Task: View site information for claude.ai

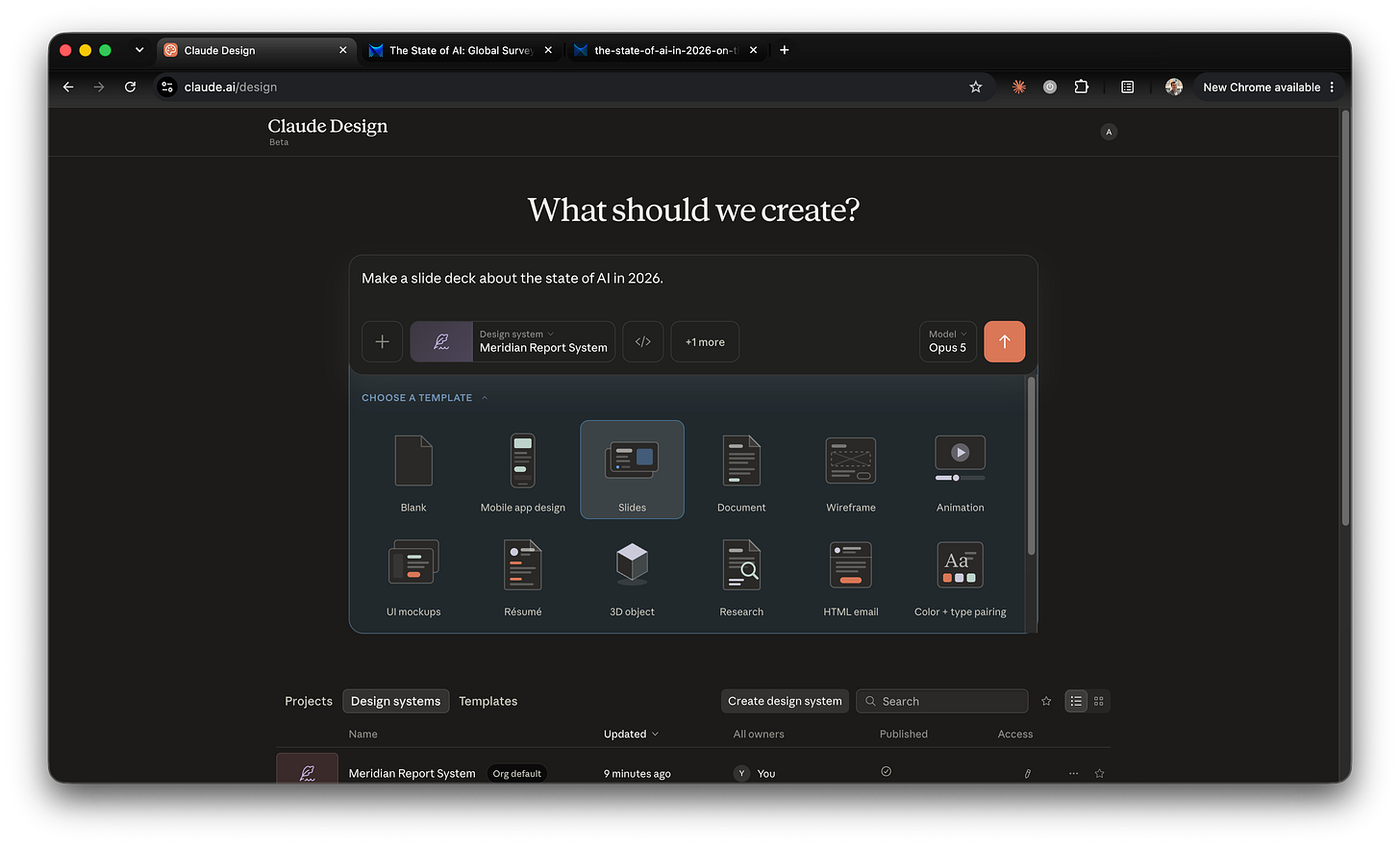Action: 167,87
